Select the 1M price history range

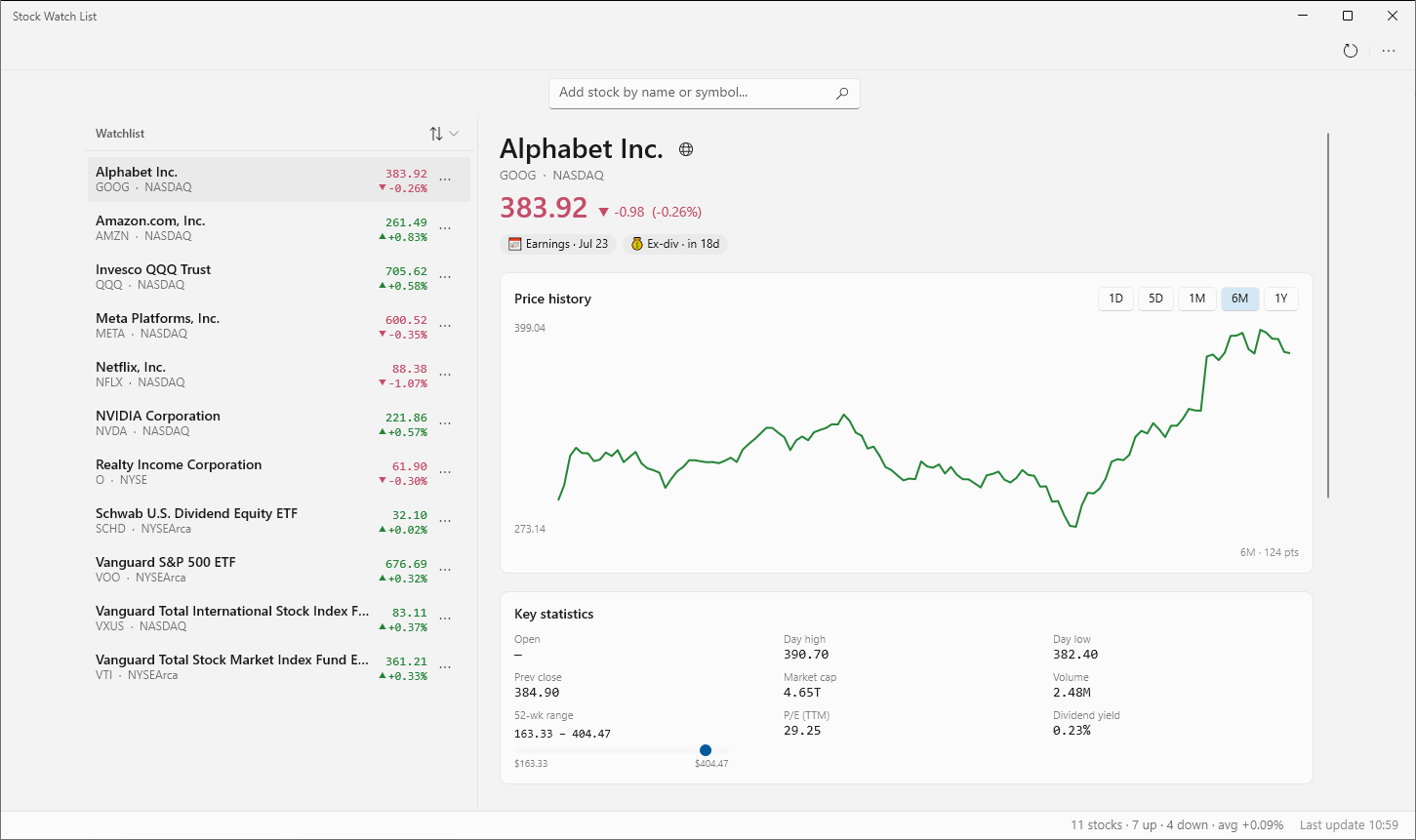point(1197,299)
